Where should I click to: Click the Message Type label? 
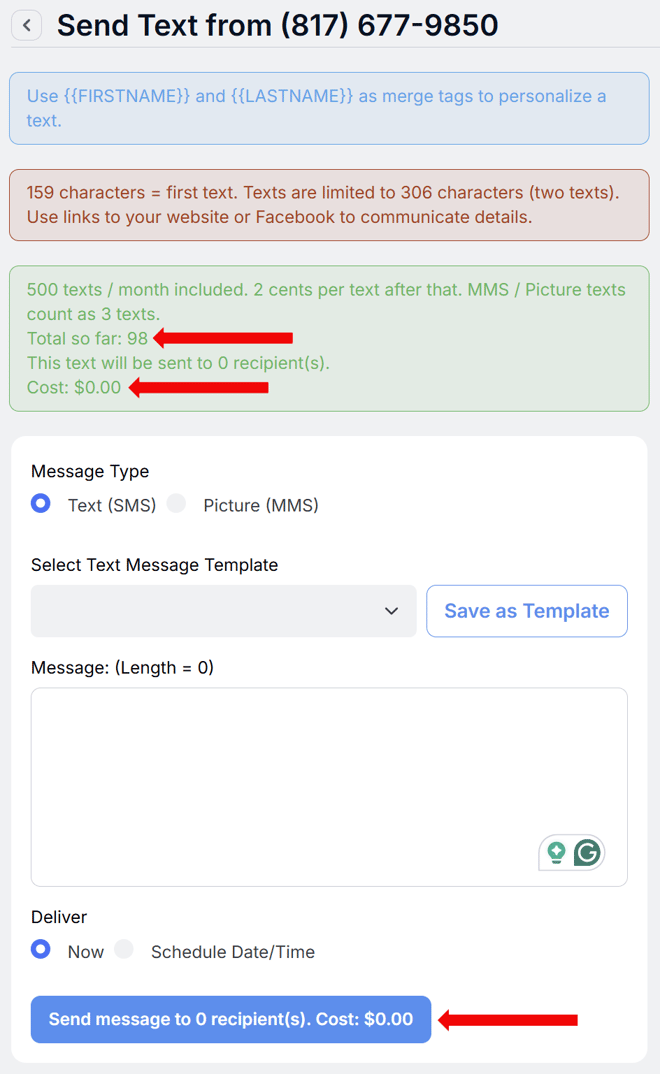(x=89, y=471)
